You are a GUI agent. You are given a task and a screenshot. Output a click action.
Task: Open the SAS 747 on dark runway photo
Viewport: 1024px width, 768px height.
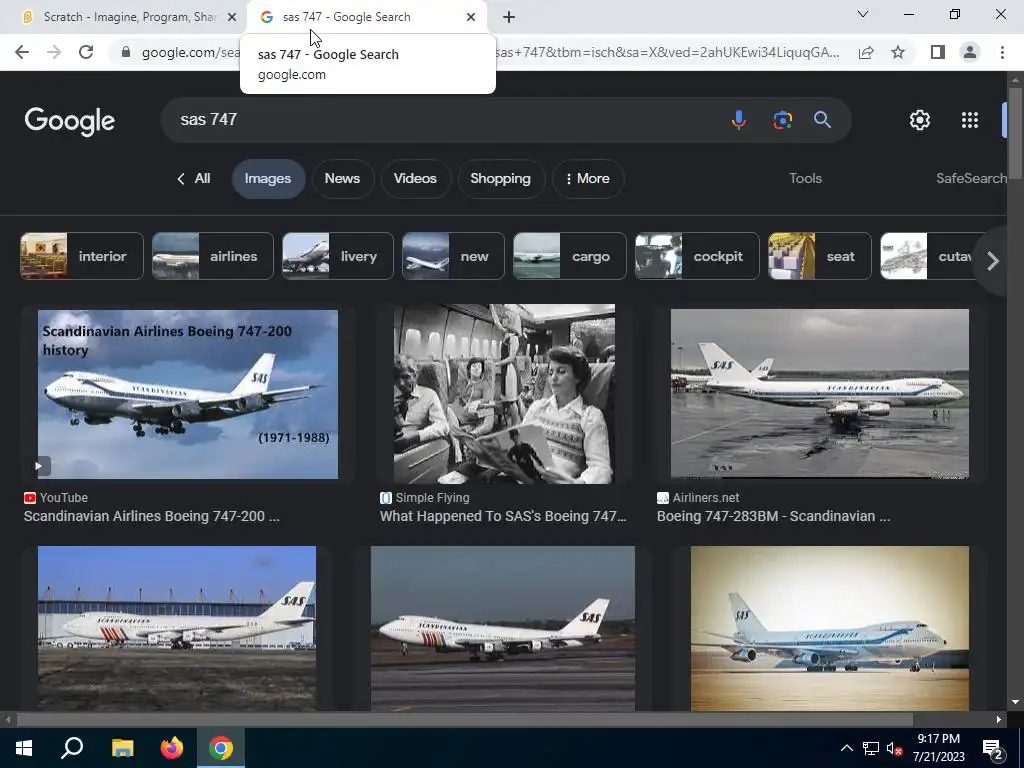503,628
